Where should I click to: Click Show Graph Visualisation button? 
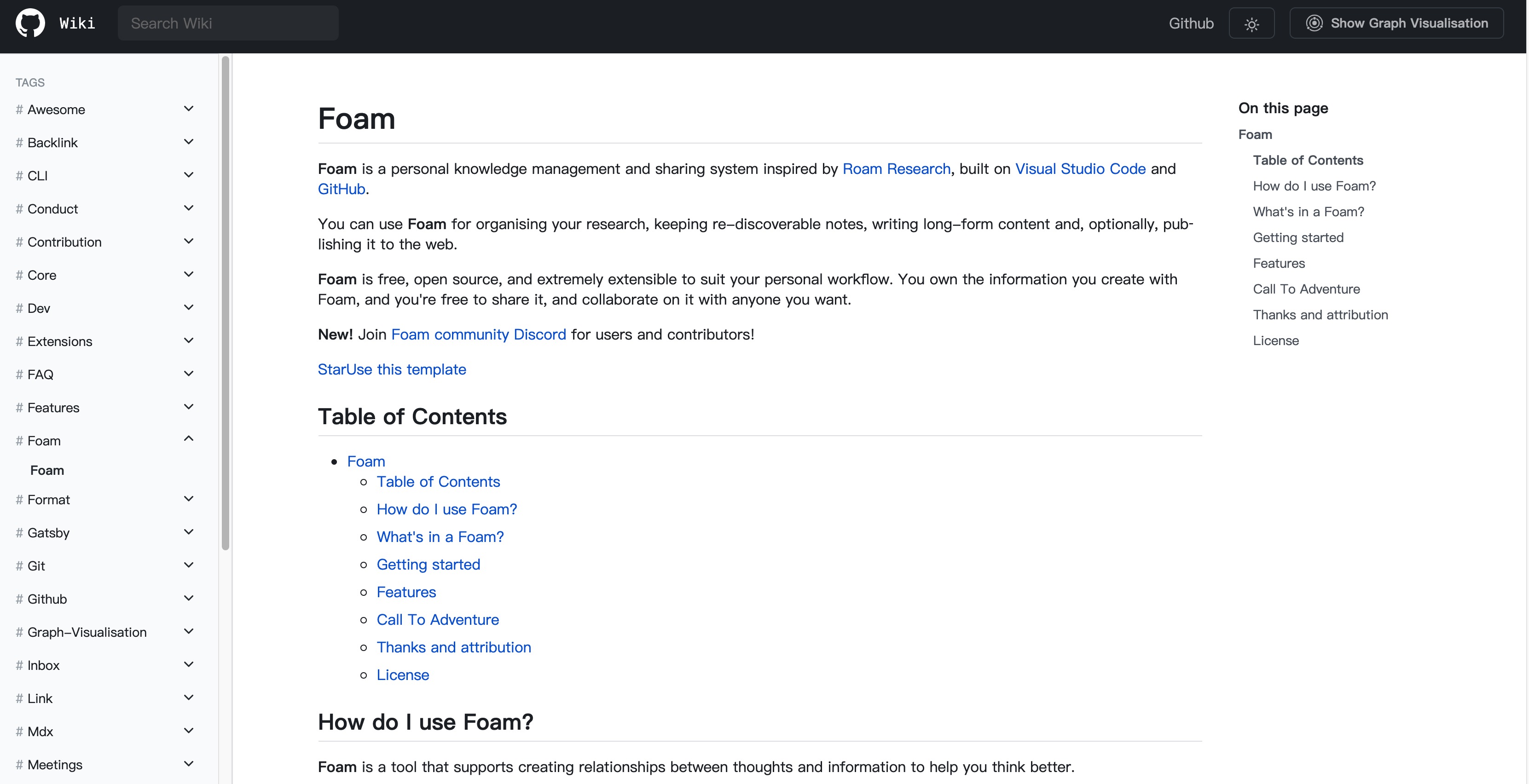click(1396, 23)
